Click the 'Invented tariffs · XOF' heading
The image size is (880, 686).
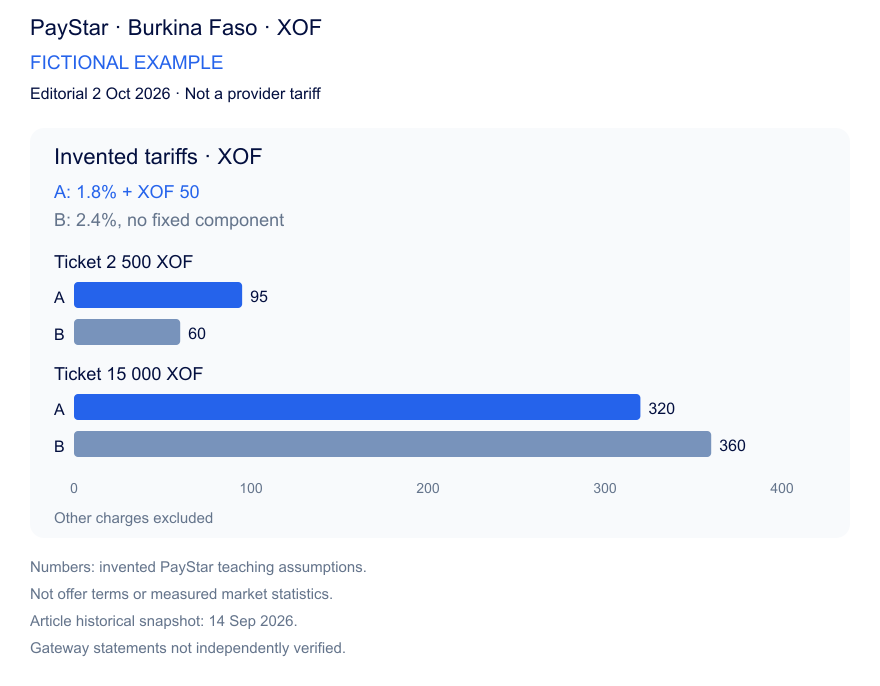click(158, 157)
